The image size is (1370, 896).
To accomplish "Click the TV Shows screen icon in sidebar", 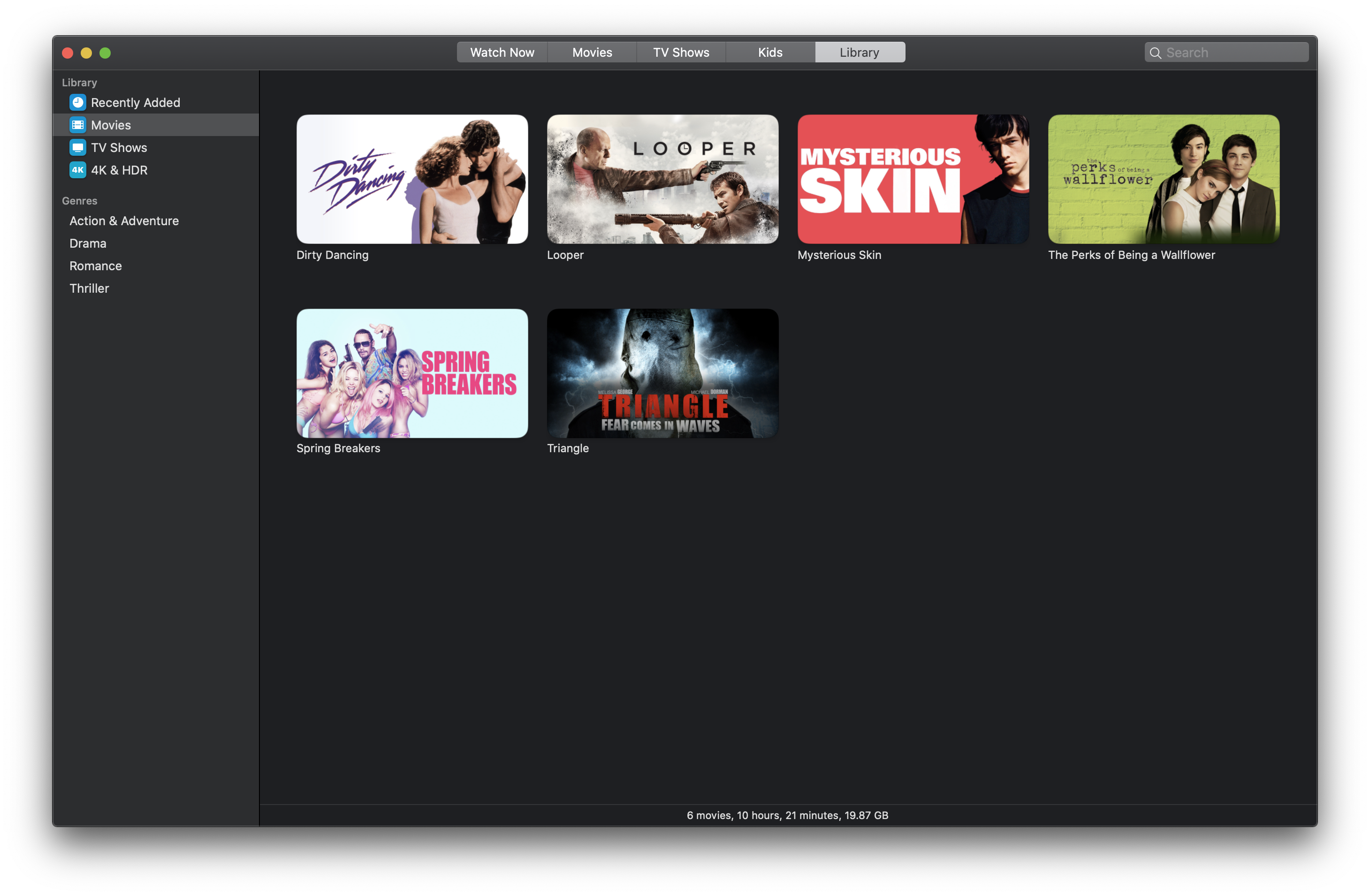I will (78, 147).
